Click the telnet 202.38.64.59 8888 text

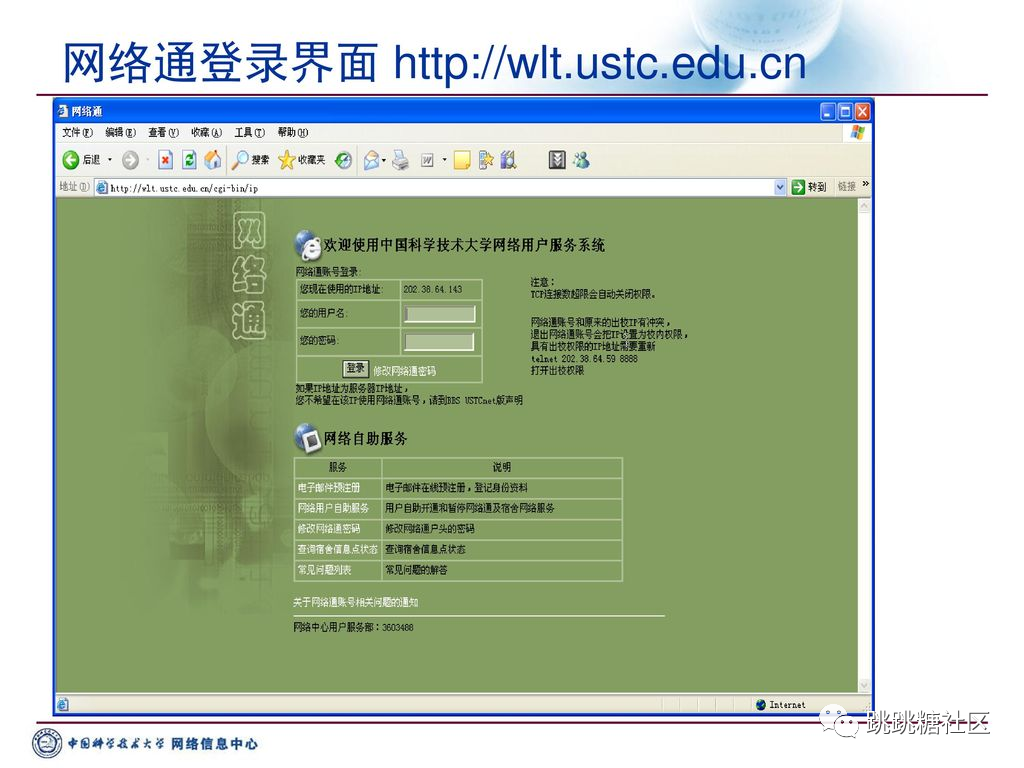[584, 359]
